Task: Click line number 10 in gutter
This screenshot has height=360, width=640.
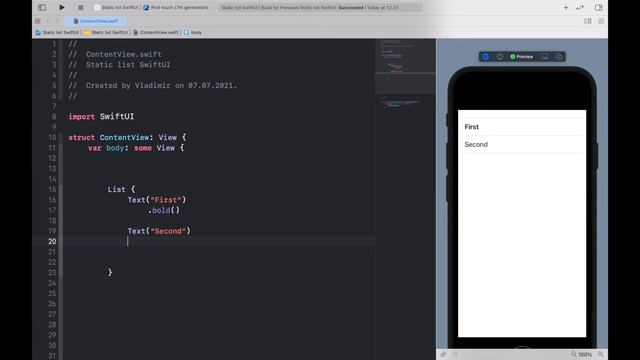Action: tap(52, 137)
